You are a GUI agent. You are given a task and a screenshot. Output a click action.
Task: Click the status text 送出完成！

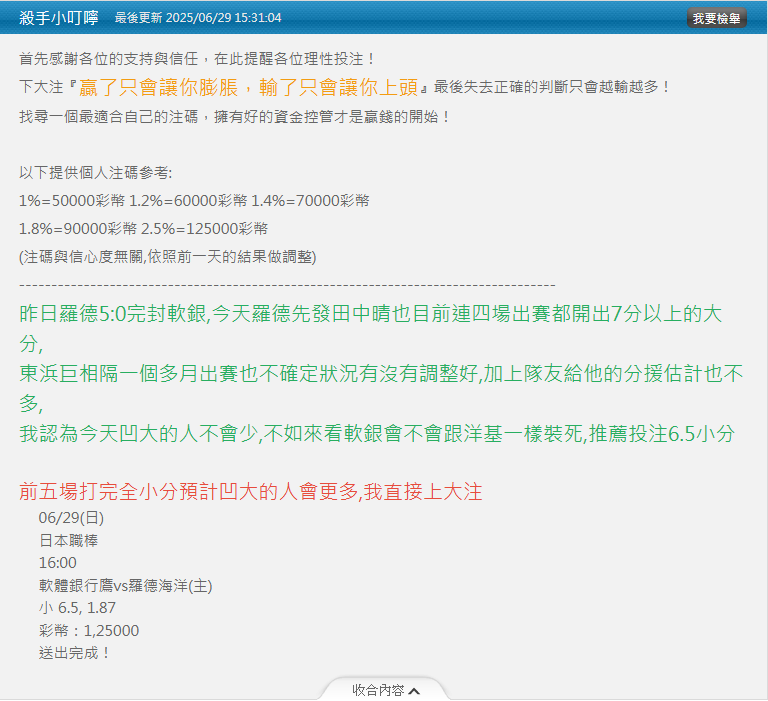point(76,653)
